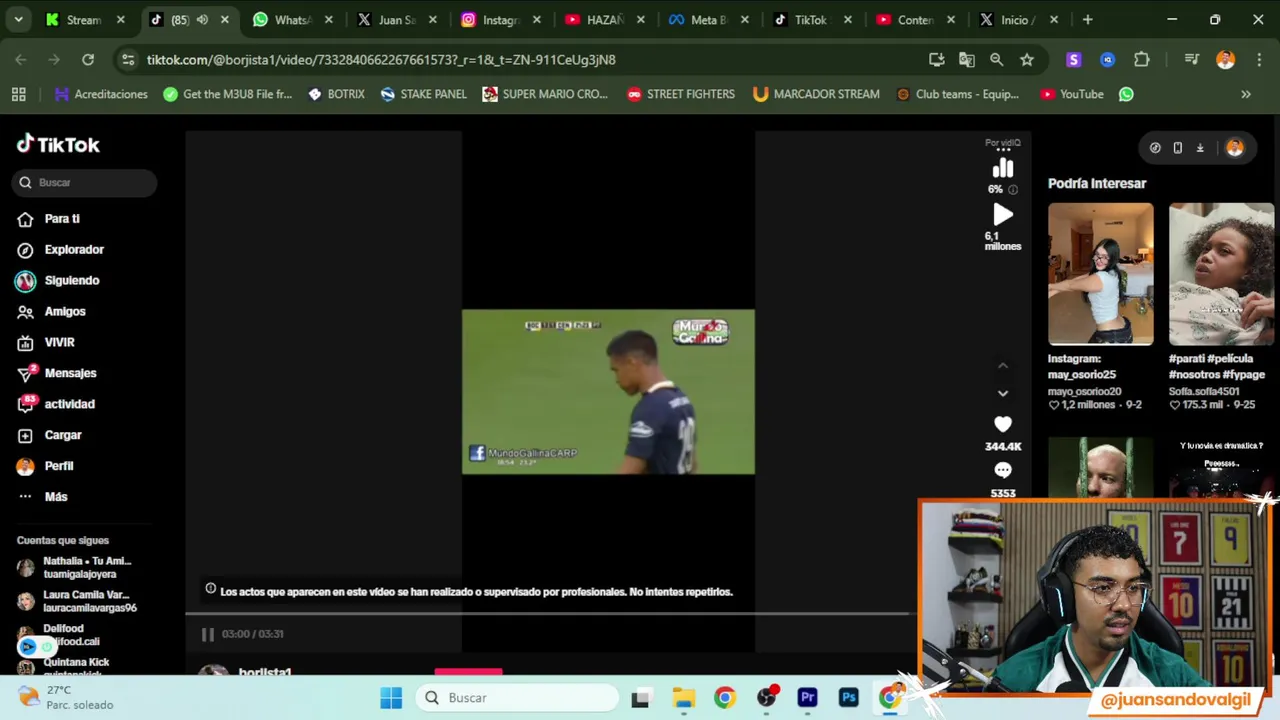Open the purple S extension
Image resolution: width=1280 pixels, height=720 pixels.
click(x=1074, y=60)
